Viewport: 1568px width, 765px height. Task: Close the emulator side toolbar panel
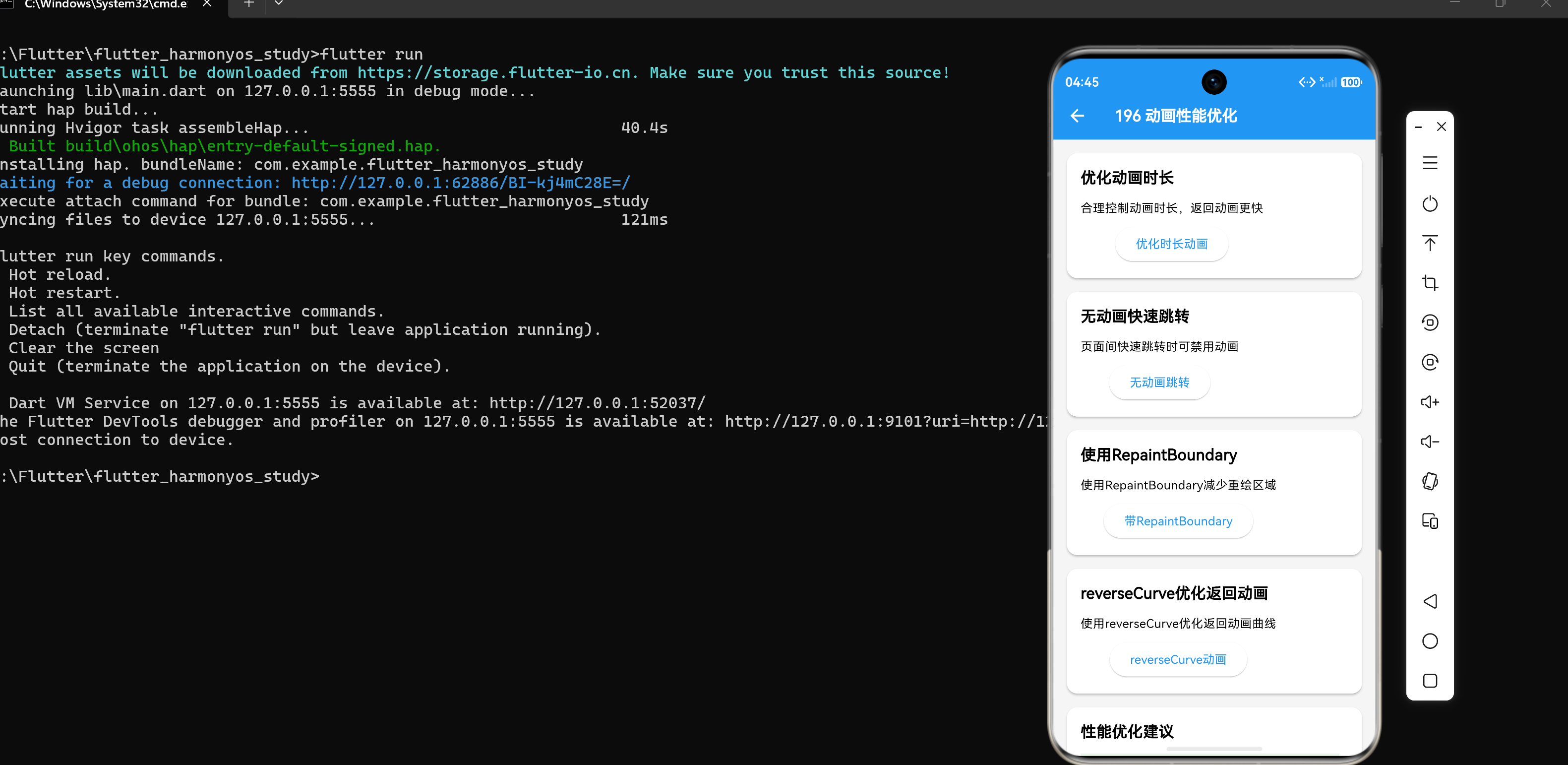click(1442, 127)
